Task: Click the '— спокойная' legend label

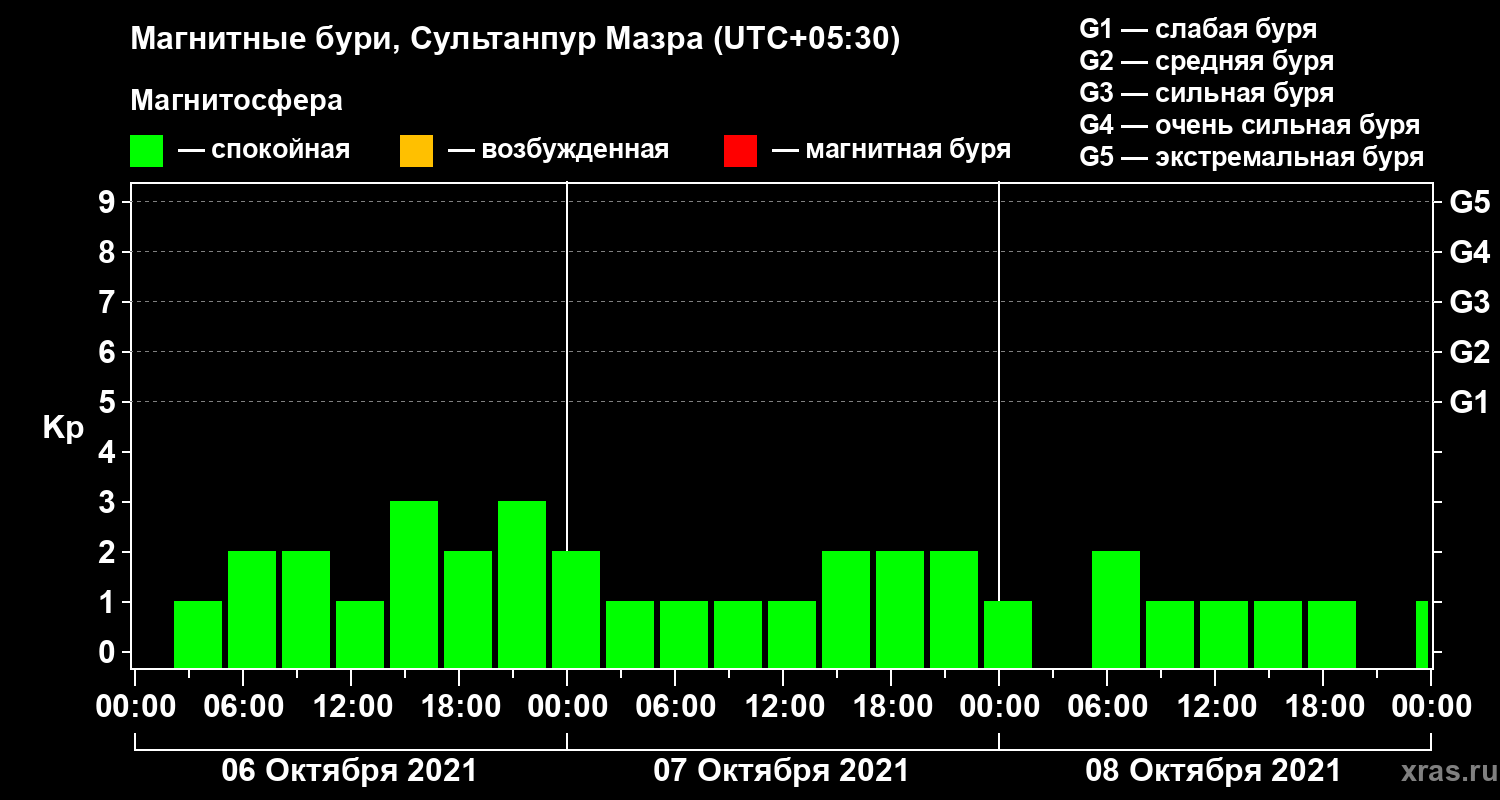Action: point(263,150)
